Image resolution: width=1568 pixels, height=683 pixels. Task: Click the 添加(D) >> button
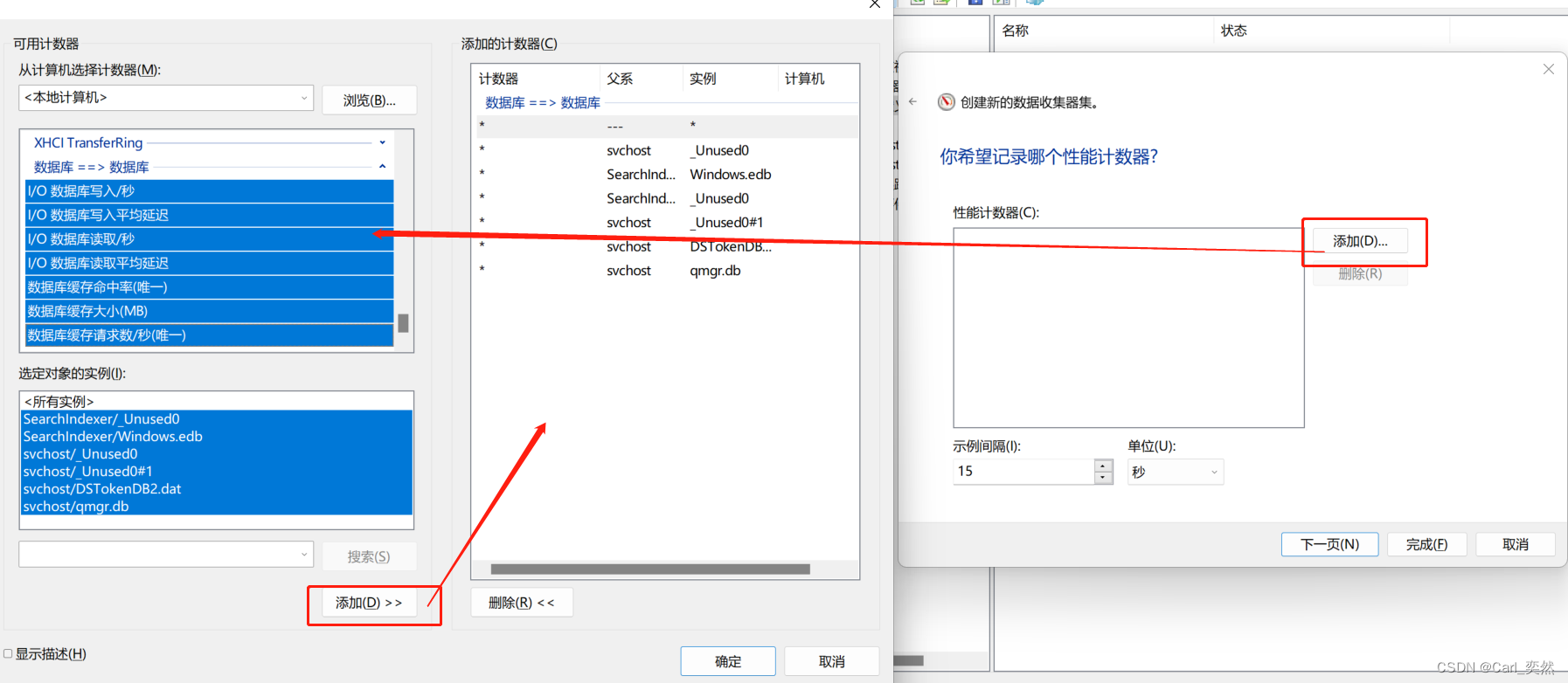coord(369,603)
